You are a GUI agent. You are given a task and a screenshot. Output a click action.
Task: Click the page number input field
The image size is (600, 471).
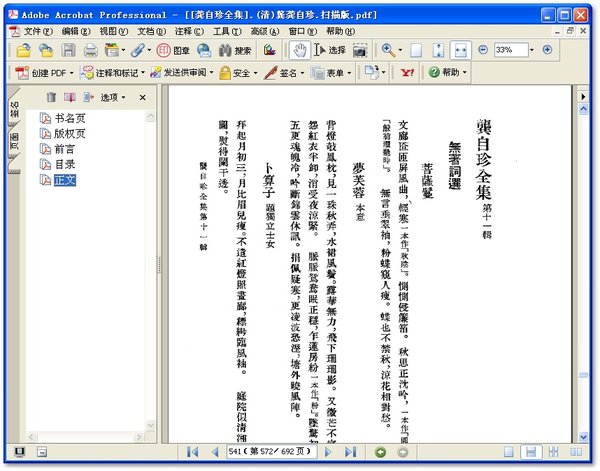coord(271,452)
